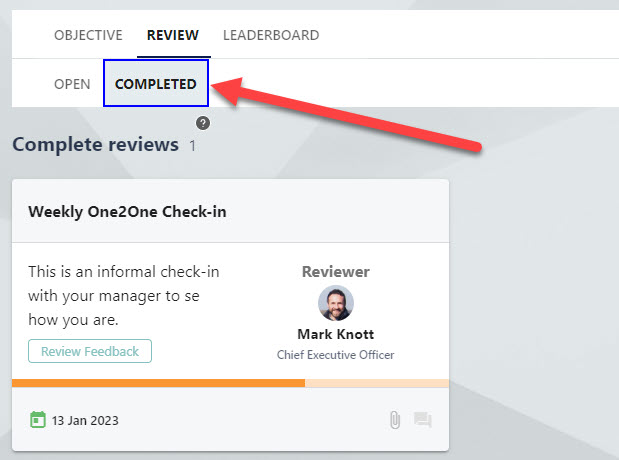Go to the LEADERBOARD tab
The height and width of the screenshot is (460, 619).
271,35
